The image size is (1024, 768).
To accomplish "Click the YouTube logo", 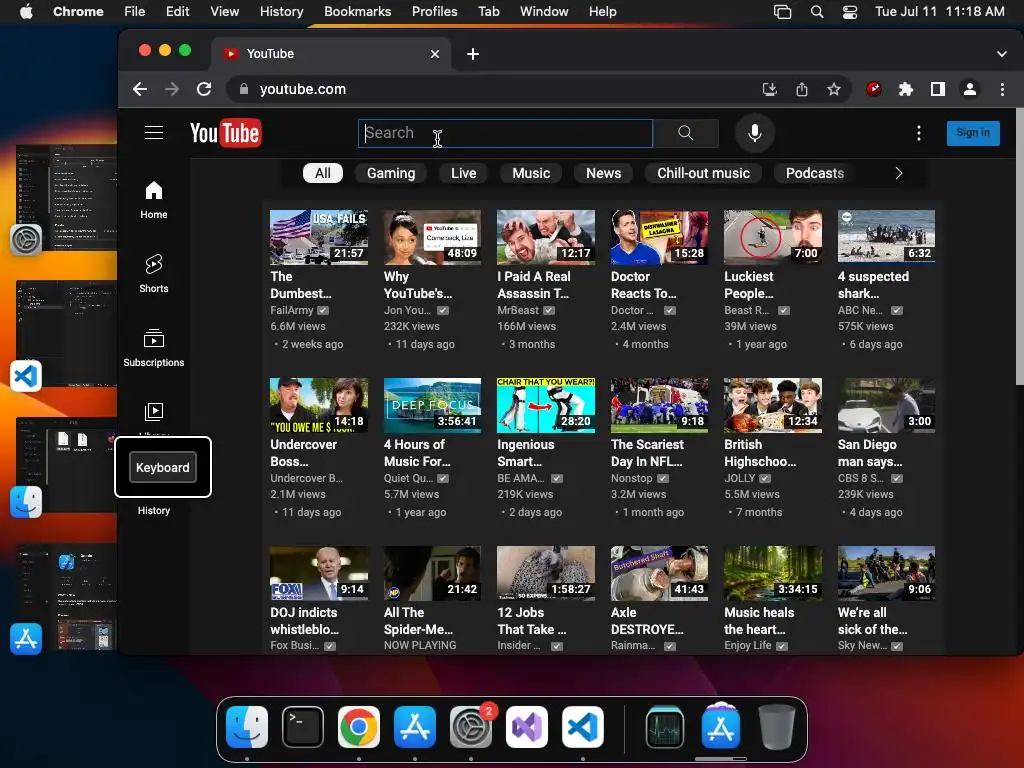I will pos(225,133).
